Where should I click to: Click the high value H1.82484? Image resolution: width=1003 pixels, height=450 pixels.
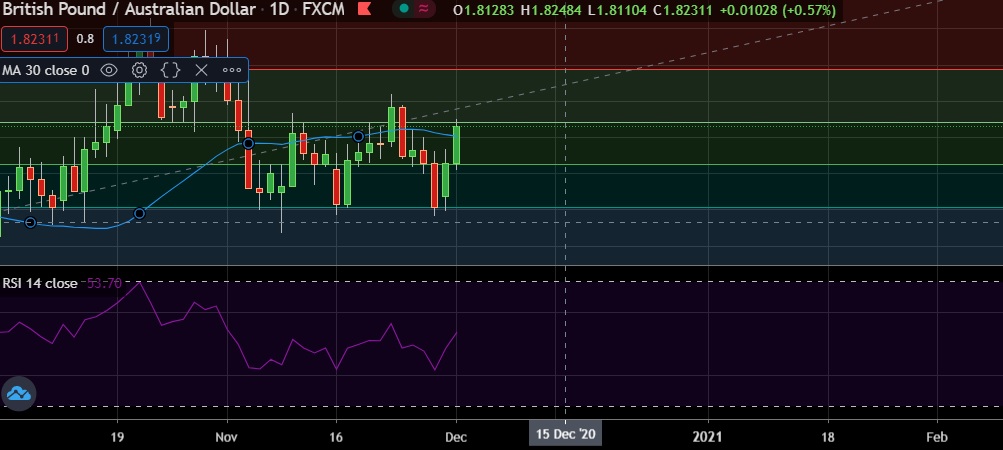(551, 10)
